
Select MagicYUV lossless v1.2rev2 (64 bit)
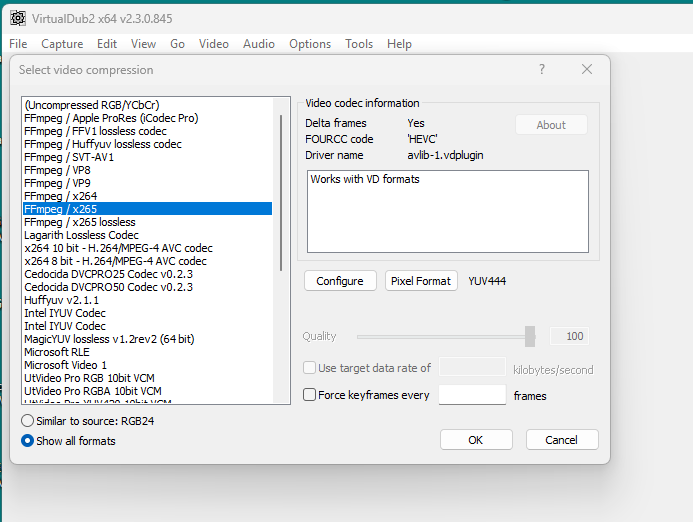(147, 339)
